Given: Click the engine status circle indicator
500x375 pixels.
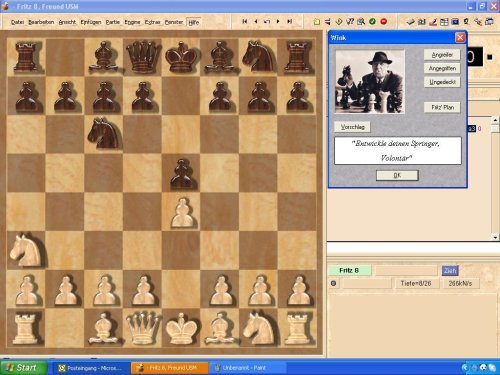Looking at the screenshot, I should pos(333,283).
